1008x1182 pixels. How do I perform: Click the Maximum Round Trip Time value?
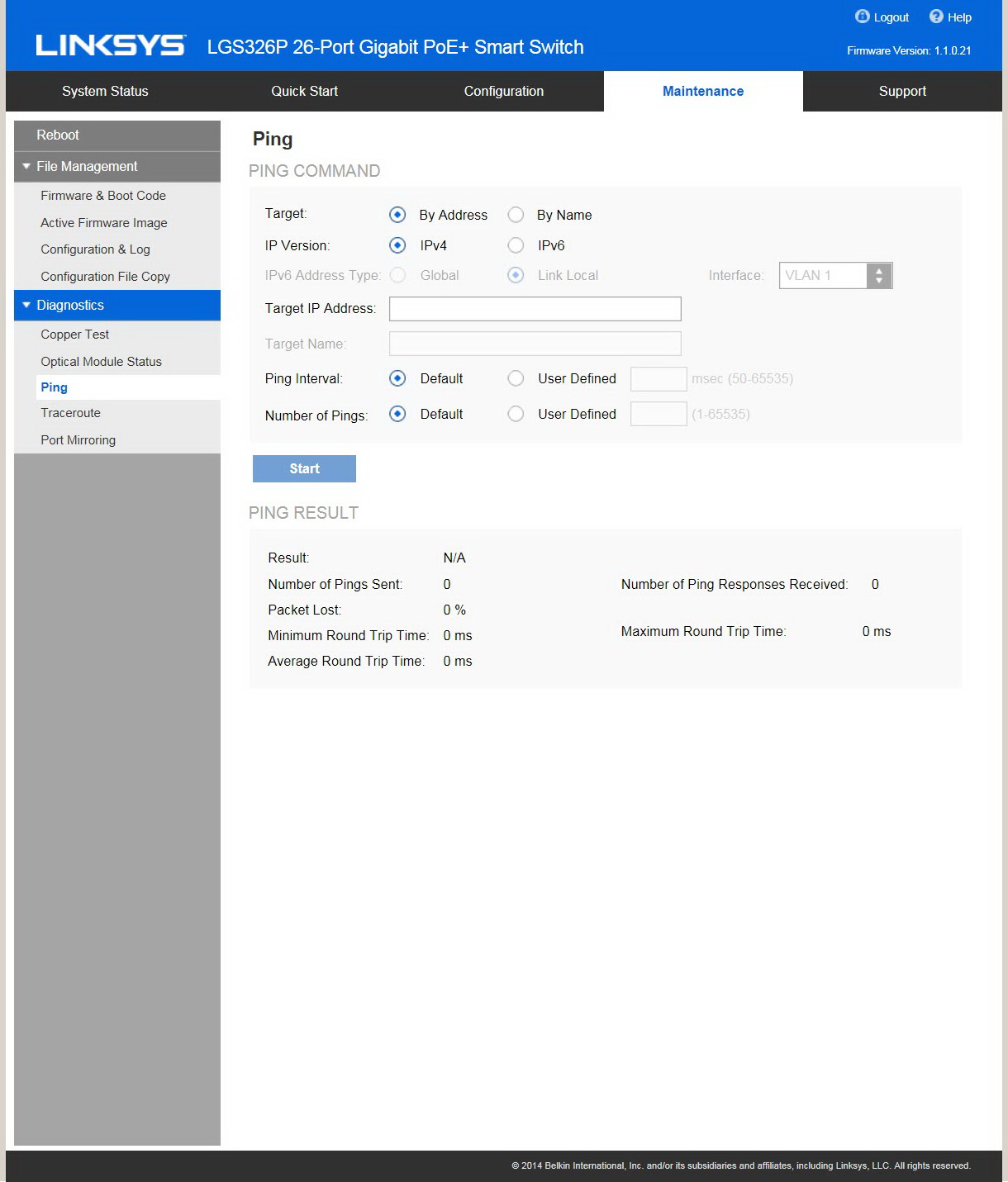(877, 631)
